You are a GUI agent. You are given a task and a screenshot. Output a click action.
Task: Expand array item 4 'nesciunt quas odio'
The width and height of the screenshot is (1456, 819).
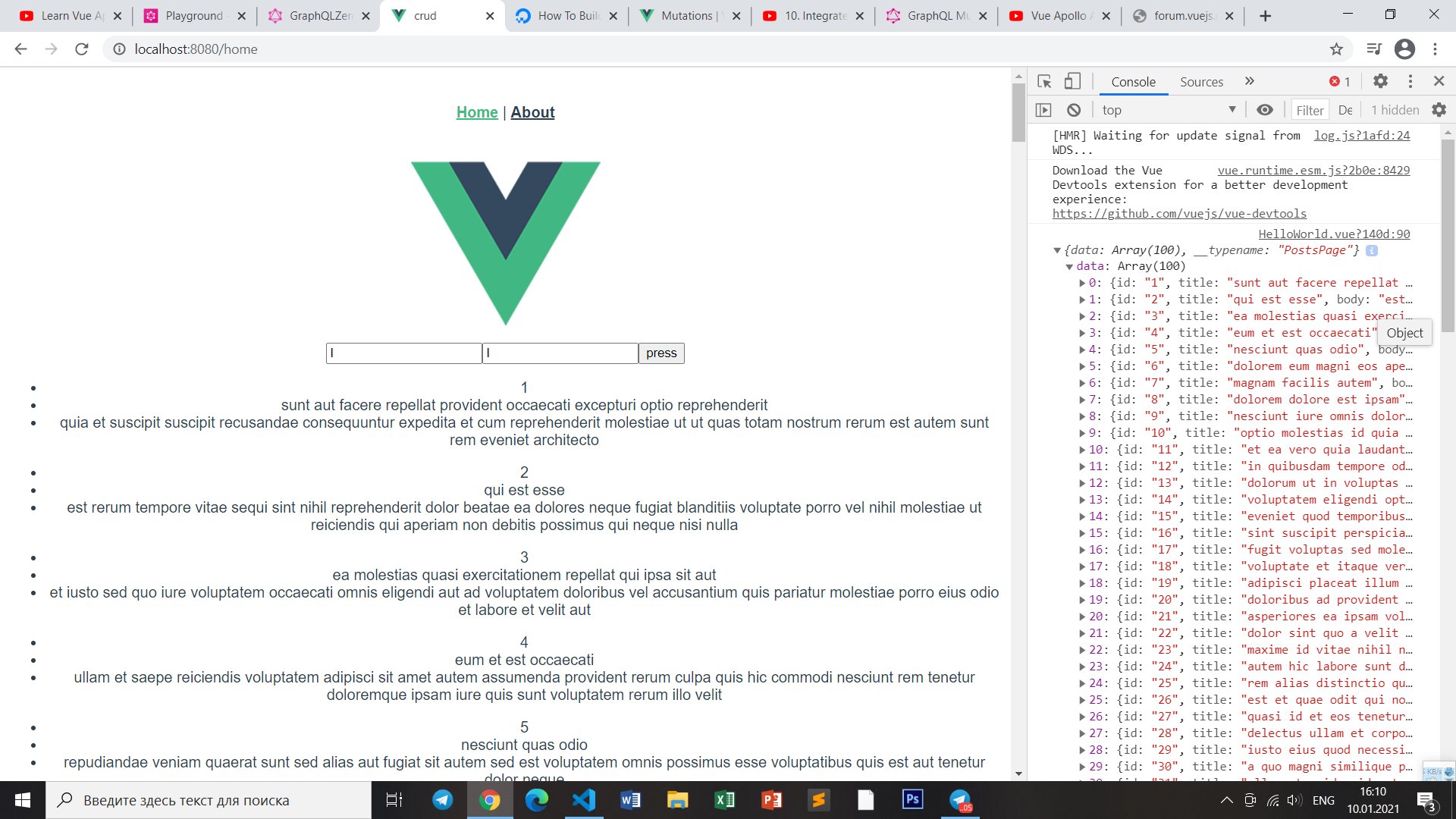click(1083, 350)
